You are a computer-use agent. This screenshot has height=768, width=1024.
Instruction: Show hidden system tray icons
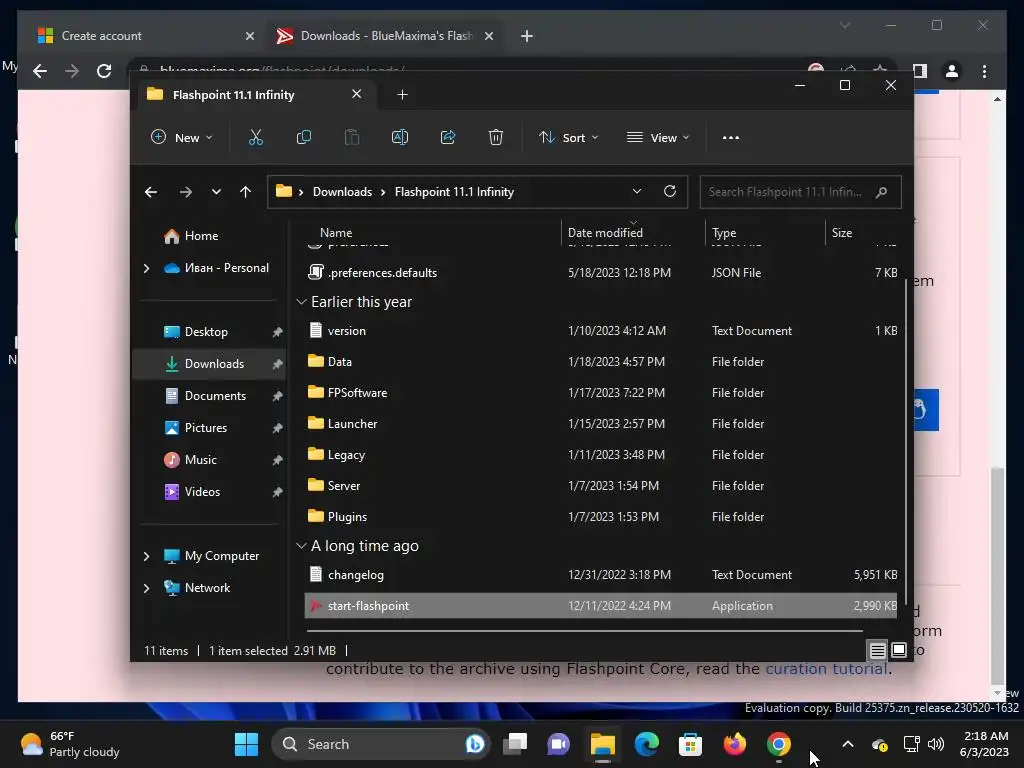[848, 744]
